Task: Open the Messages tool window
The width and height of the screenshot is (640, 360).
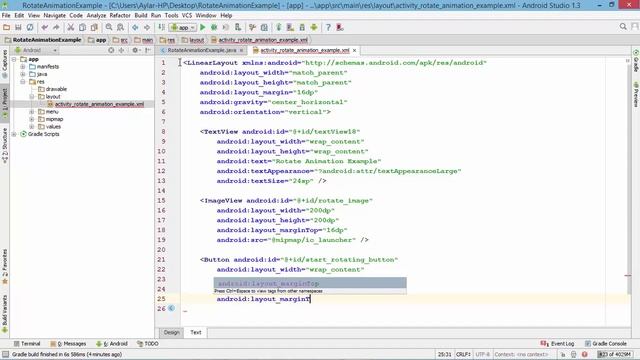Action: (68, 344)
